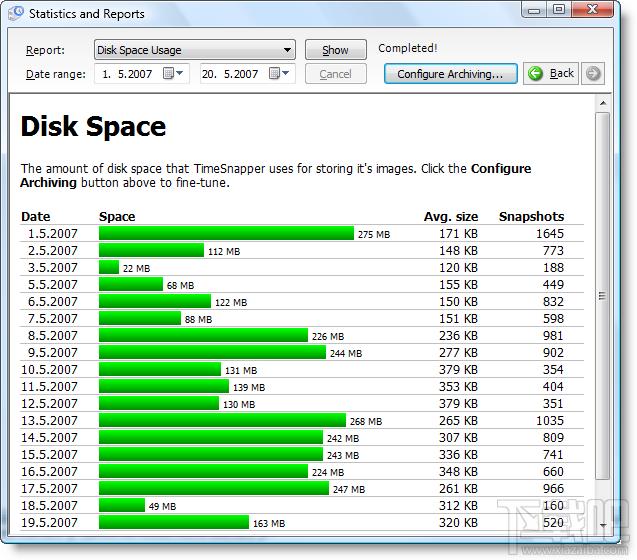Image resolution: width=637 pixels, height=560 pixels.
Task: Click the date 2.5.2007
Action: pos(52,251)
